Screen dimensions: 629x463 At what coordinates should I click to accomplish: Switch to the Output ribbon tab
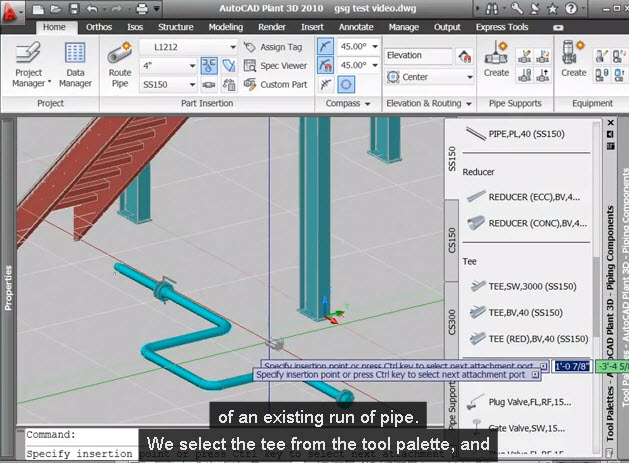[x=447, y=27]
